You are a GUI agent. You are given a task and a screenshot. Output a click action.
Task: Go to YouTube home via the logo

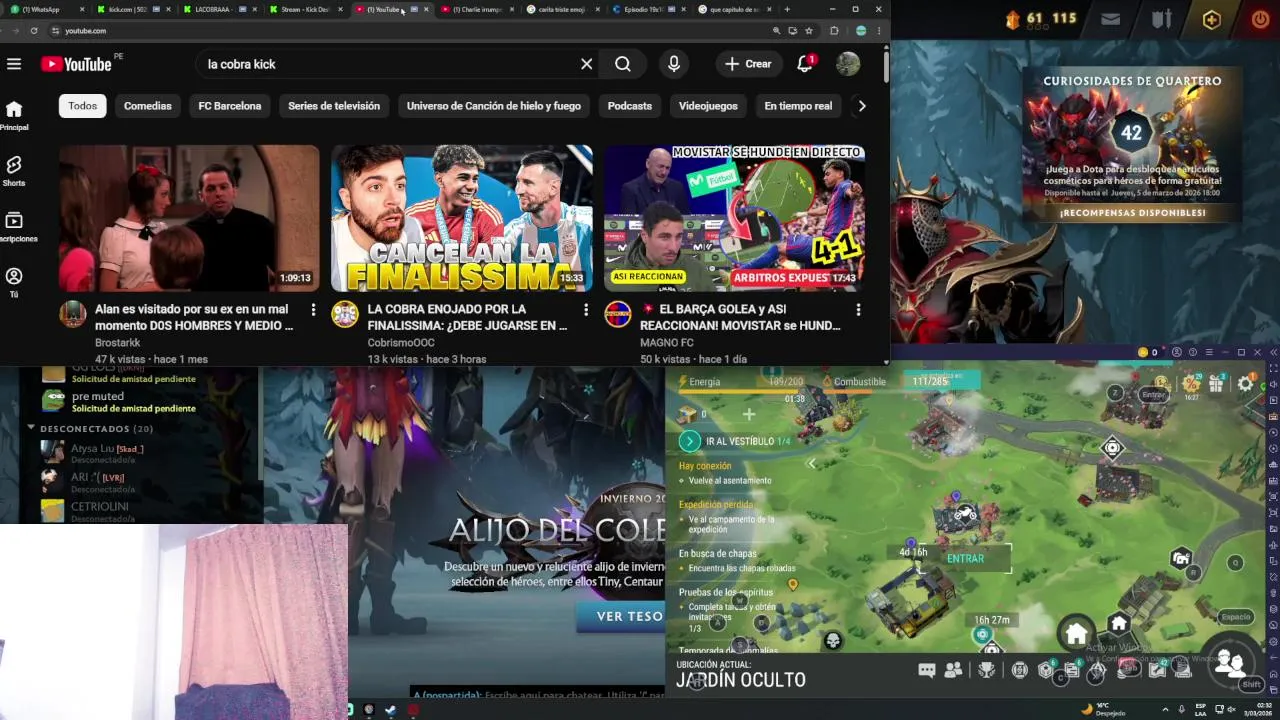(76, 64)
